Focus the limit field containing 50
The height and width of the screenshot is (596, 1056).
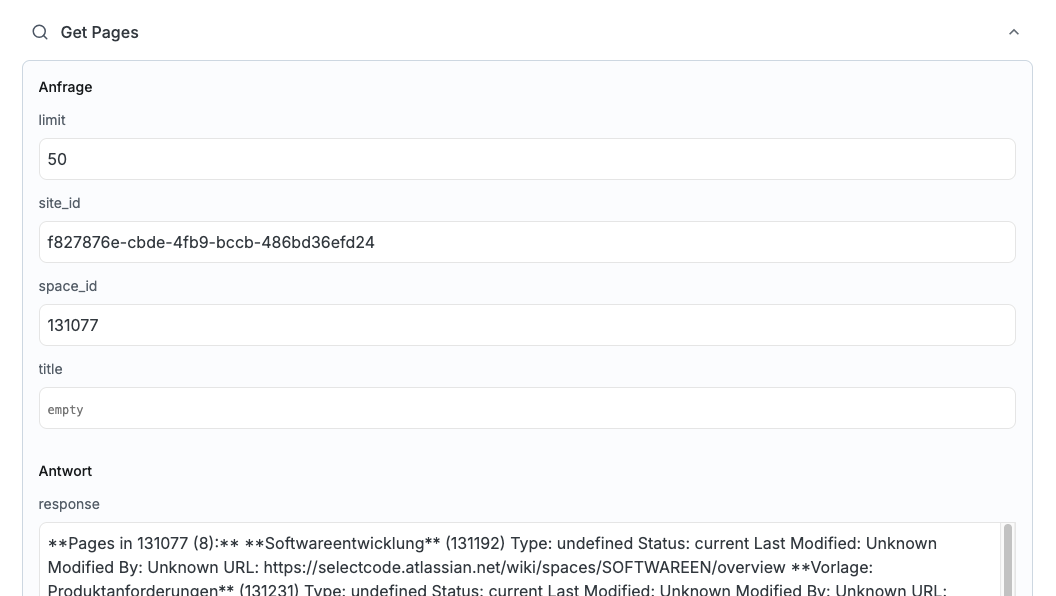[527, 159]
